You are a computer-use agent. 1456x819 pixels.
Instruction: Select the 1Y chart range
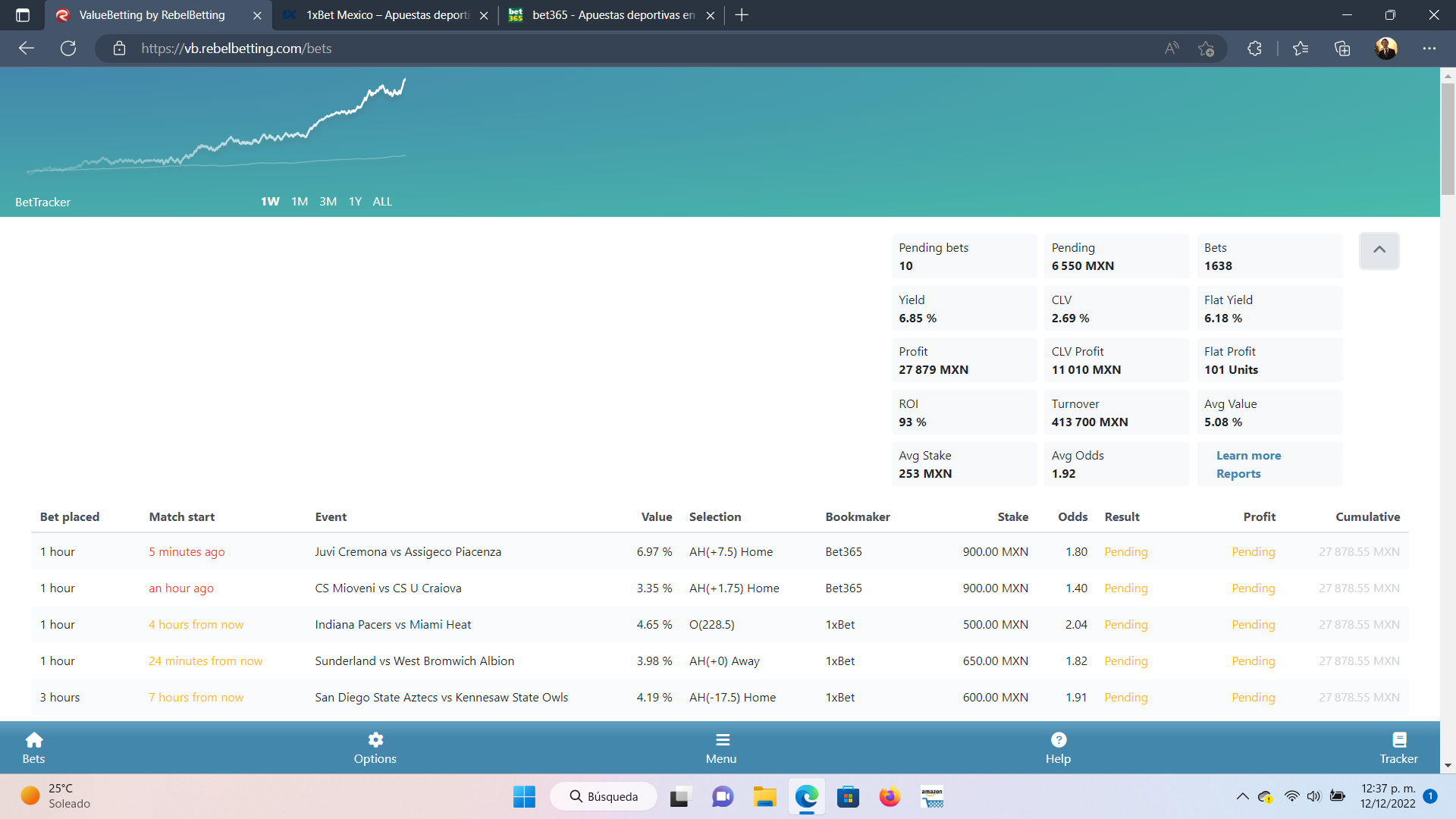(355, 202)
